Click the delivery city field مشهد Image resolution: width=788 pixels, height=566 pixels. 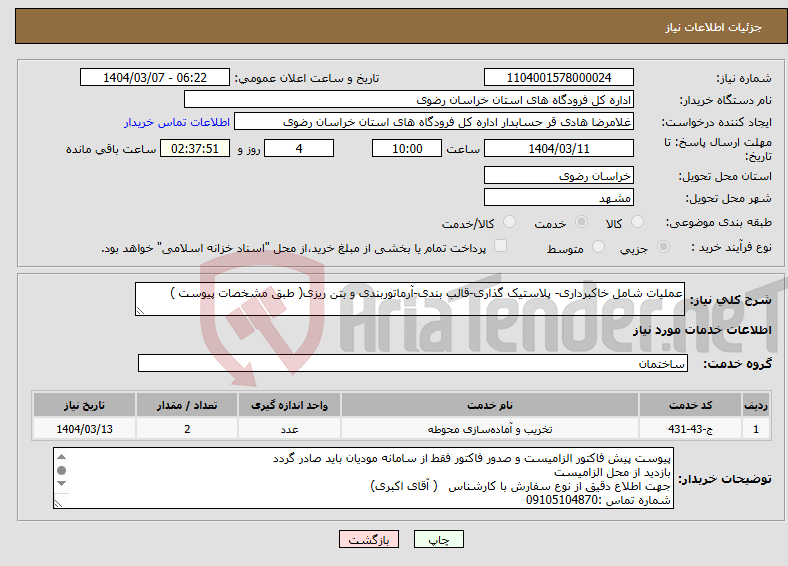coord(559,197)
